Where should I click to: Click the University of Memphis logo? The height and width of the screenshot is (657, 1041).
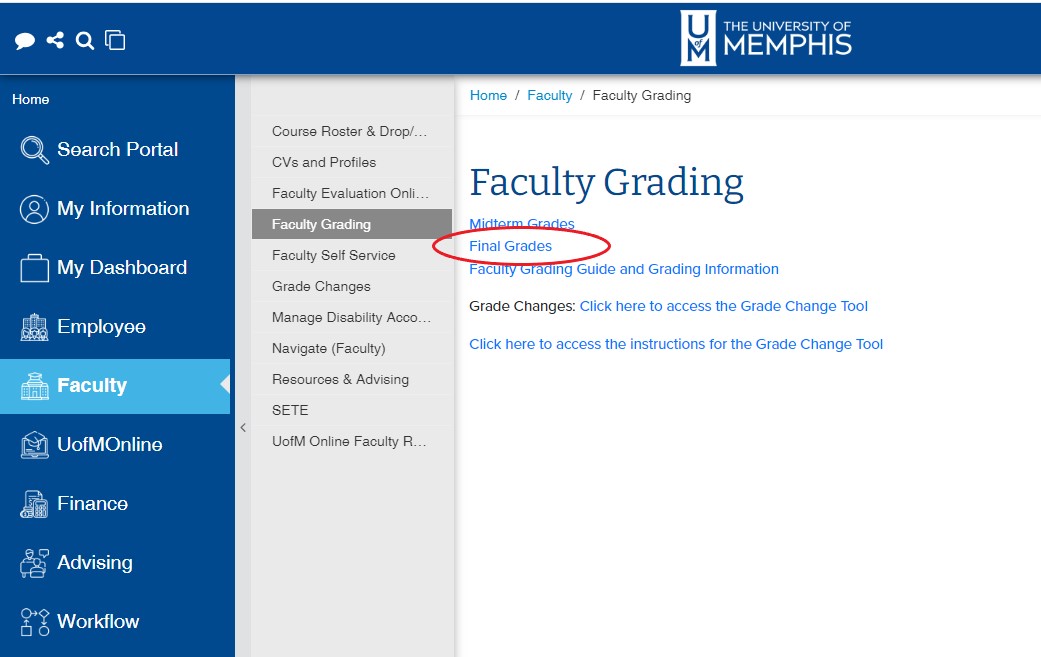pyautogui.click(x=765, y=38)
